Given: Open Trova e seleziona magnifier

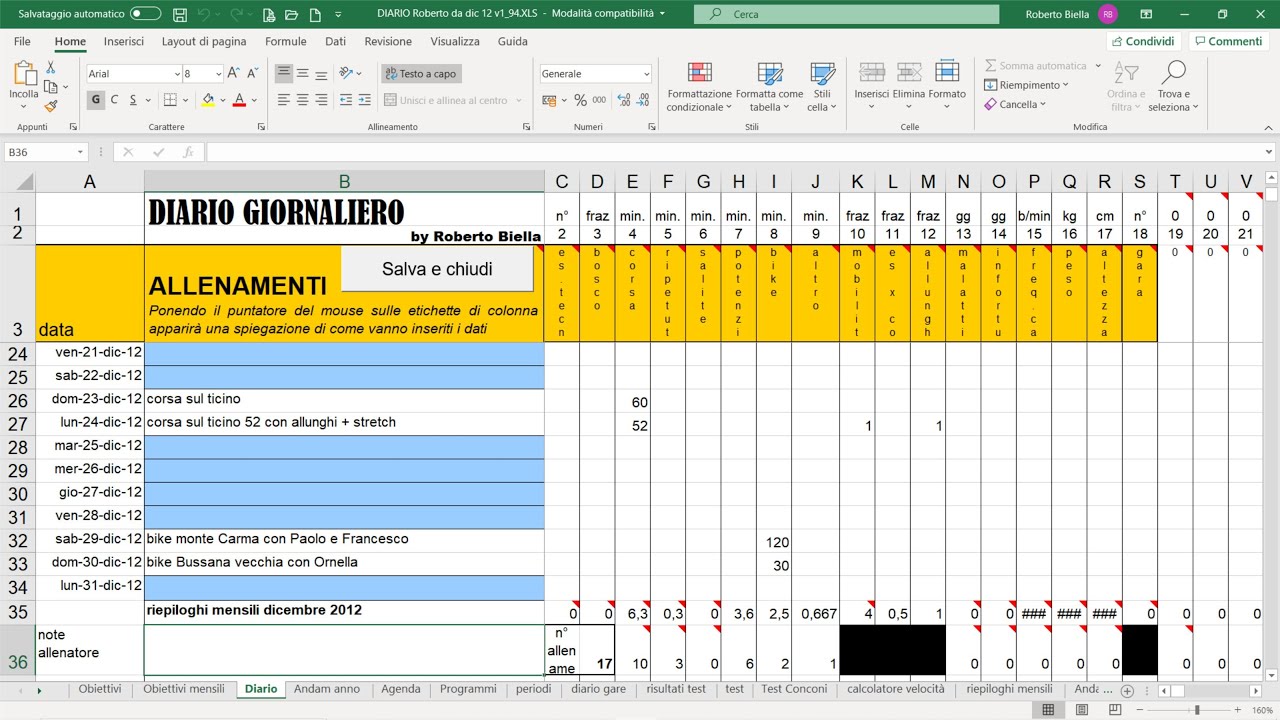Looking at the screenshot, I should pos(1172,87).
